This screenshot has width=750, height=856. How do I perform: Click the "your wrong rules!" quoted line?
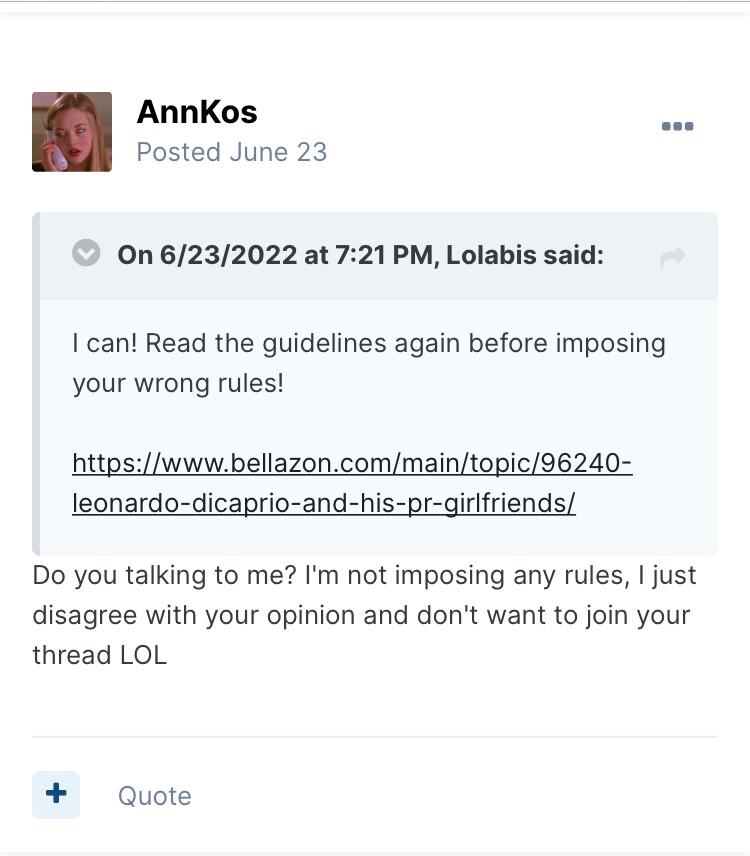point(178,383)
